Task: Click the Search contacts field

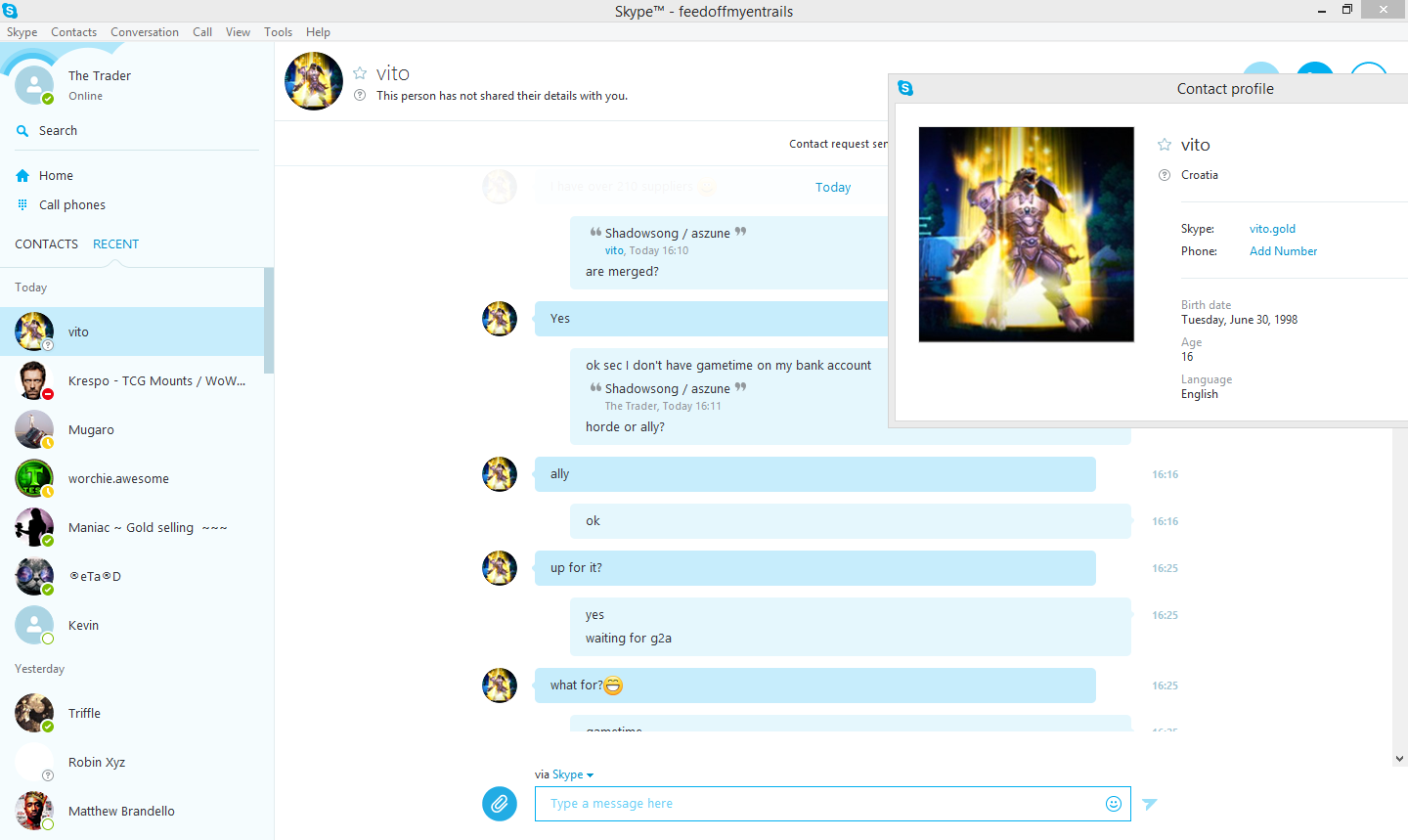Action: pyautogui.click(x=137, y=131)
